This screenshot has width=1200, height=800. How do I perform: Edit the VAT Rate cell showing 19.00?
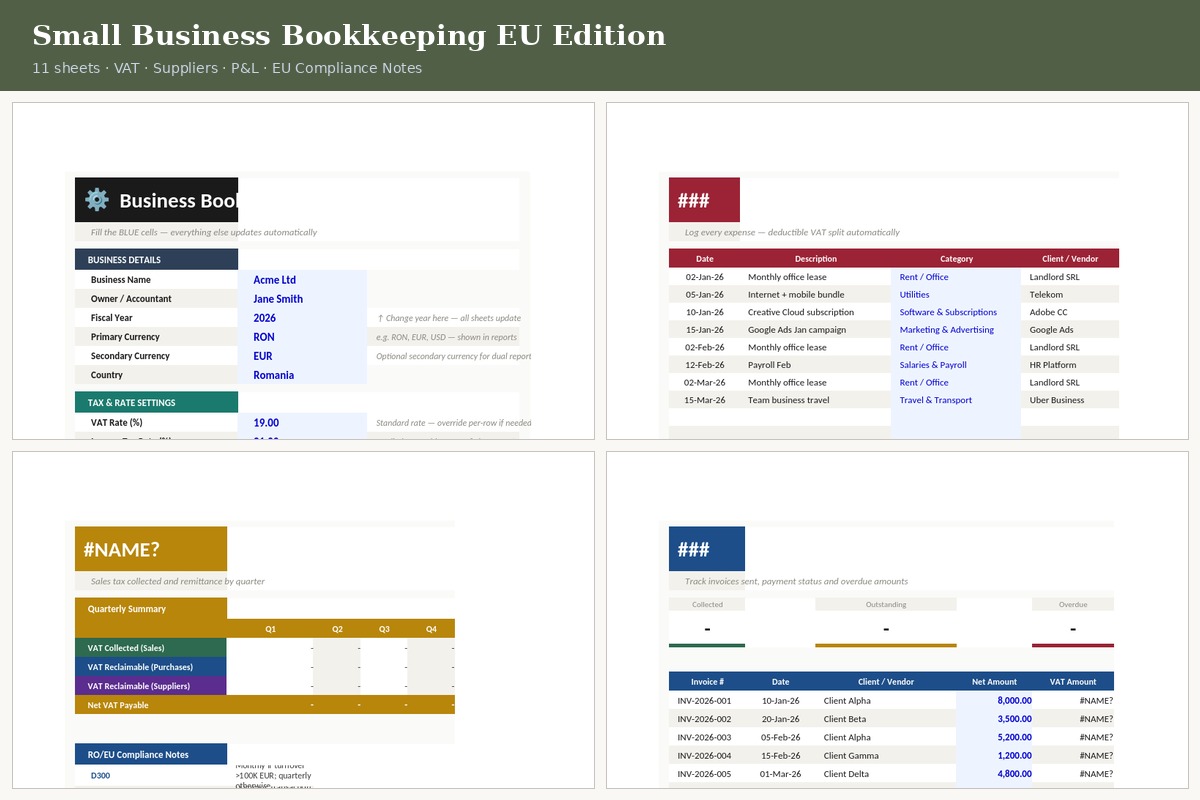[x=266, y=422]
